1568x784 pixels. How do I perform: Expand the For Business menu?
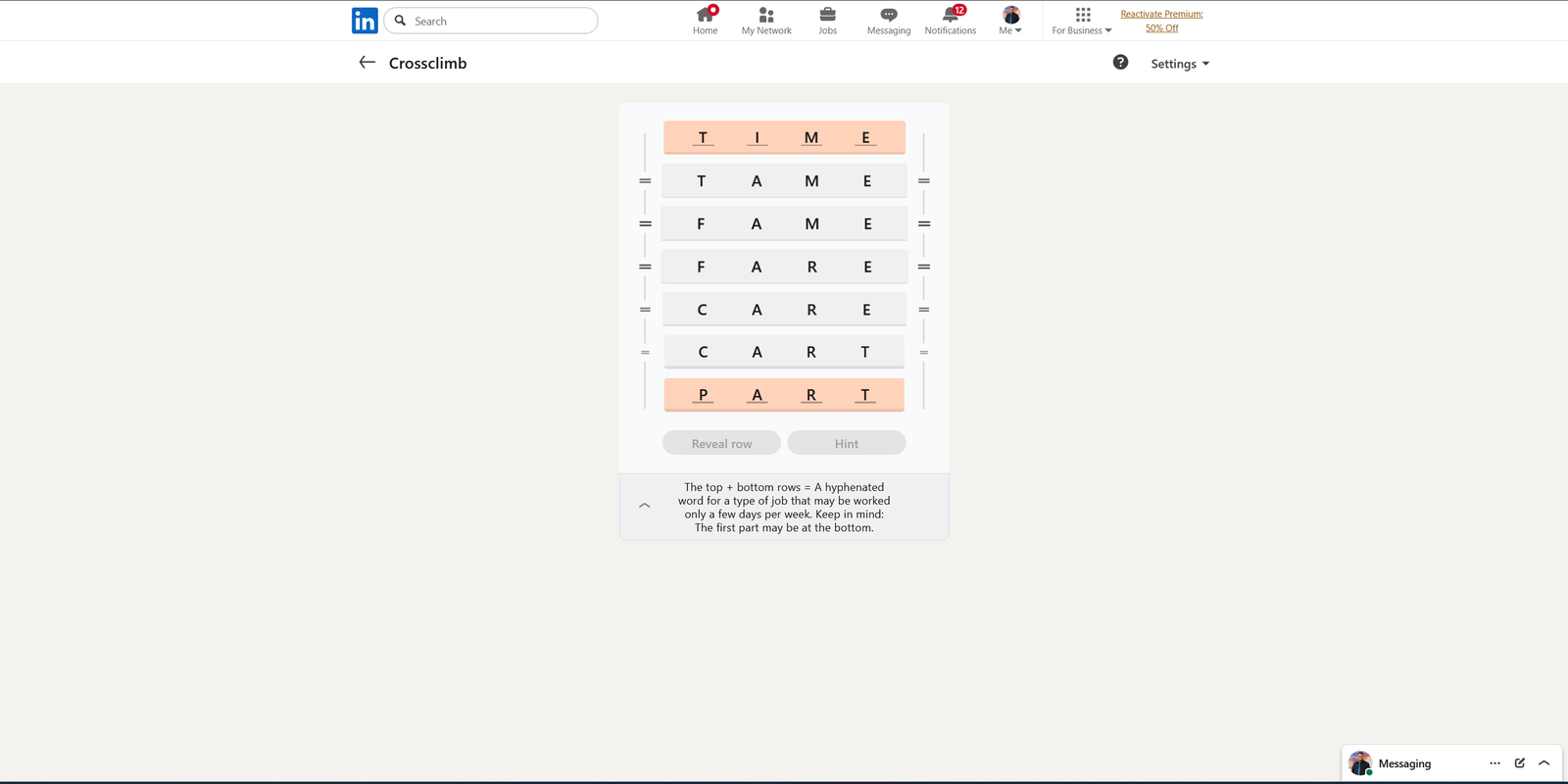pyautogui.click(x=1082, y=21)
